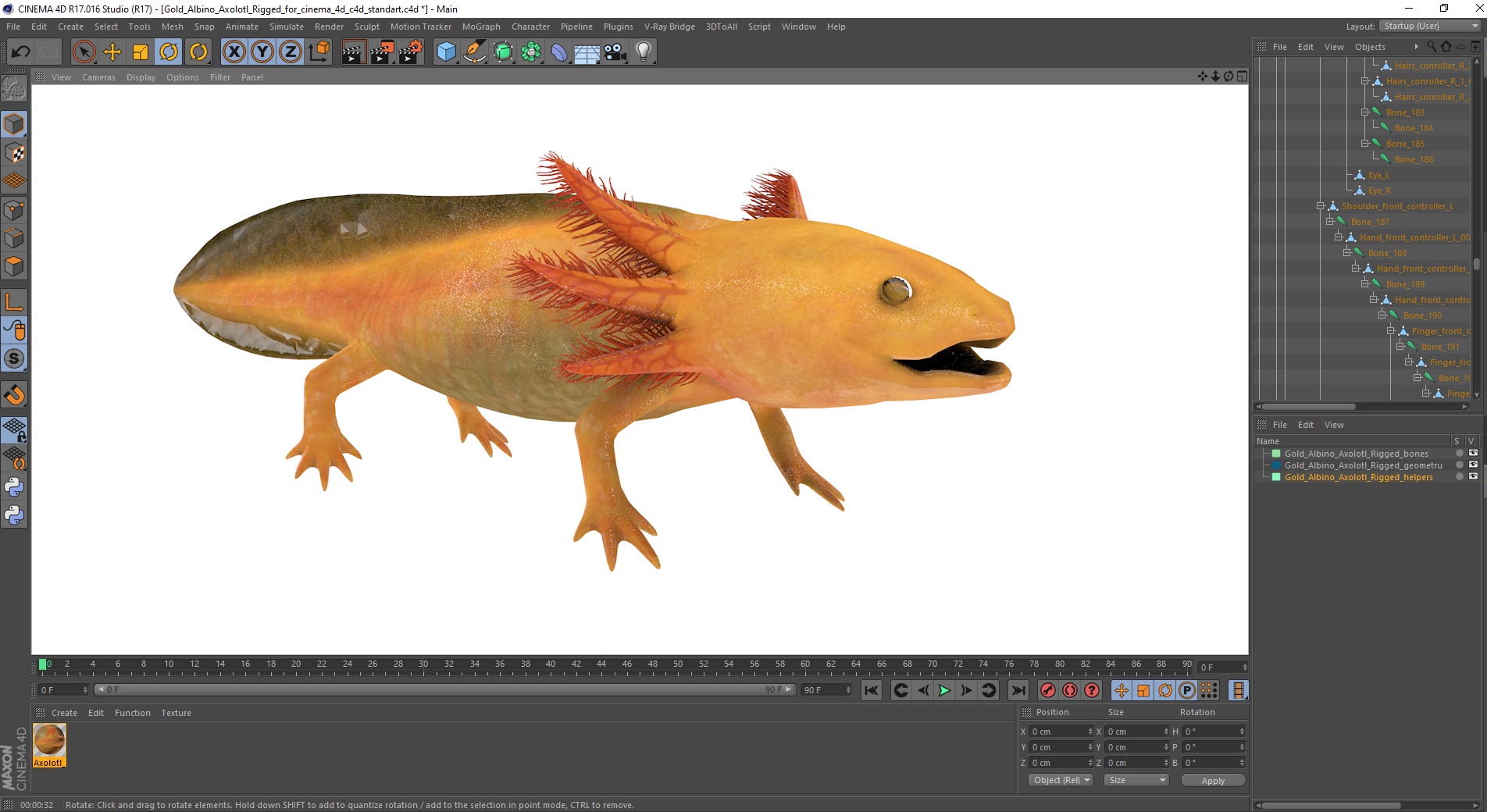Add a Floor environment object
Screen dimensions: 1487x812
(587, 52)
